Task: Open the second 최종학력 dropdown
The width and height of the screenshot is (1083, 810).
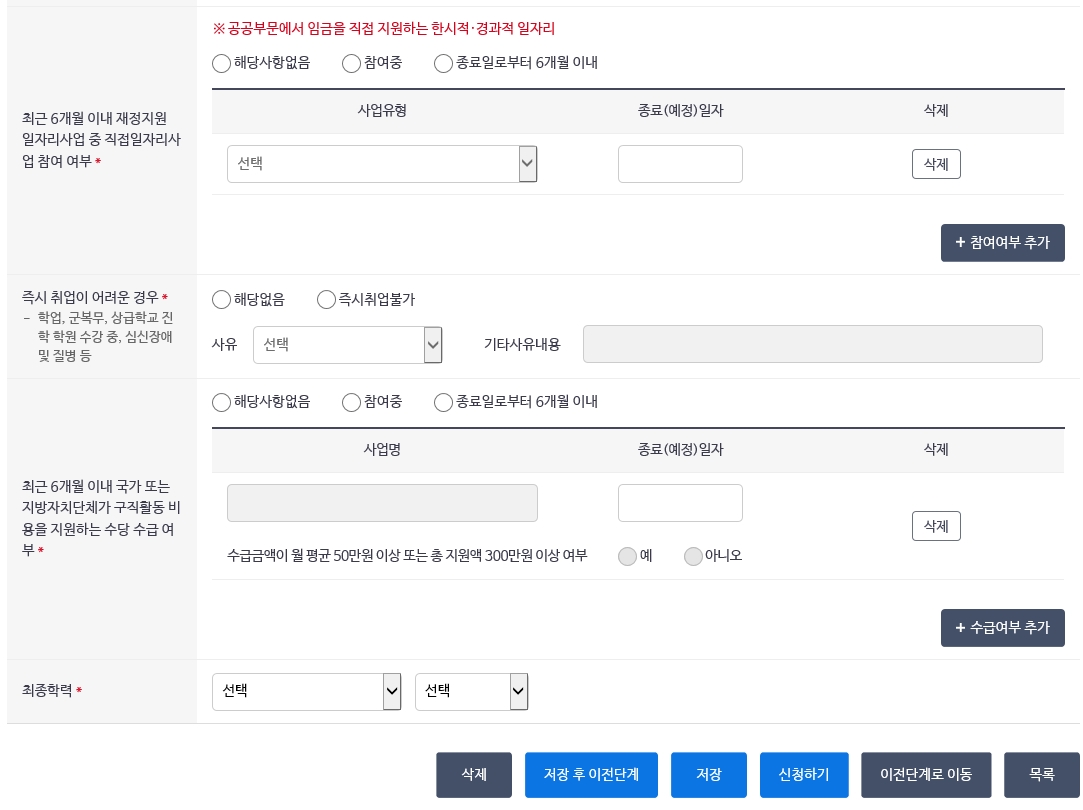Action: point(472,691)
